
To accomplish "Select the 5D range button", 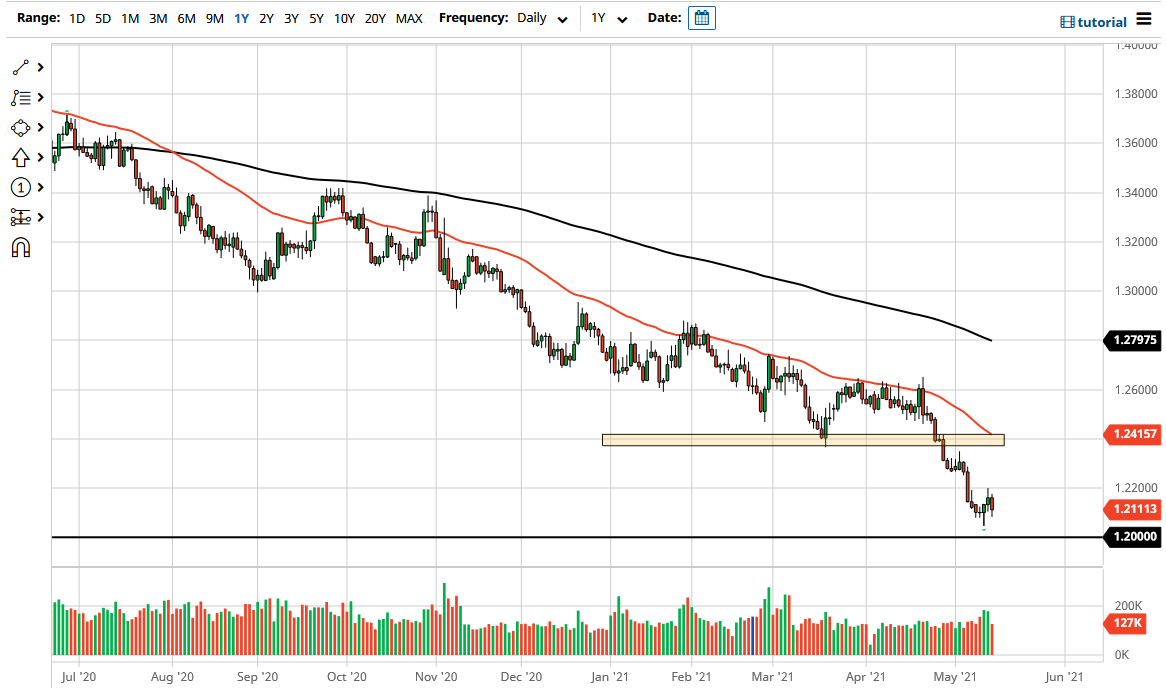I will [102, 18].
